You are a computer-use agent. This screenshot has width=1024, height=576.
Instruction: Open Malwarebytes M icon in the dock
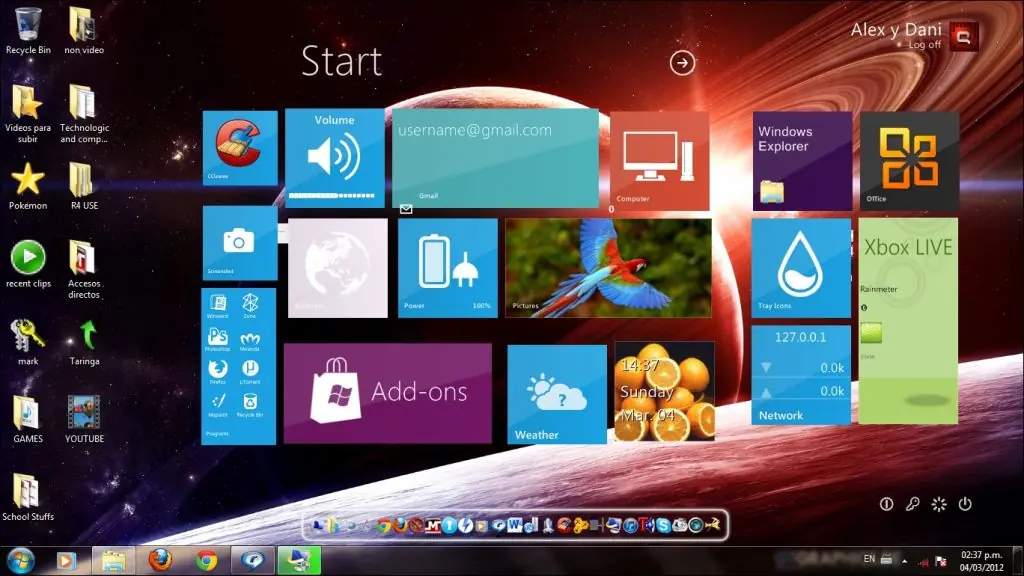coord(433,525)
